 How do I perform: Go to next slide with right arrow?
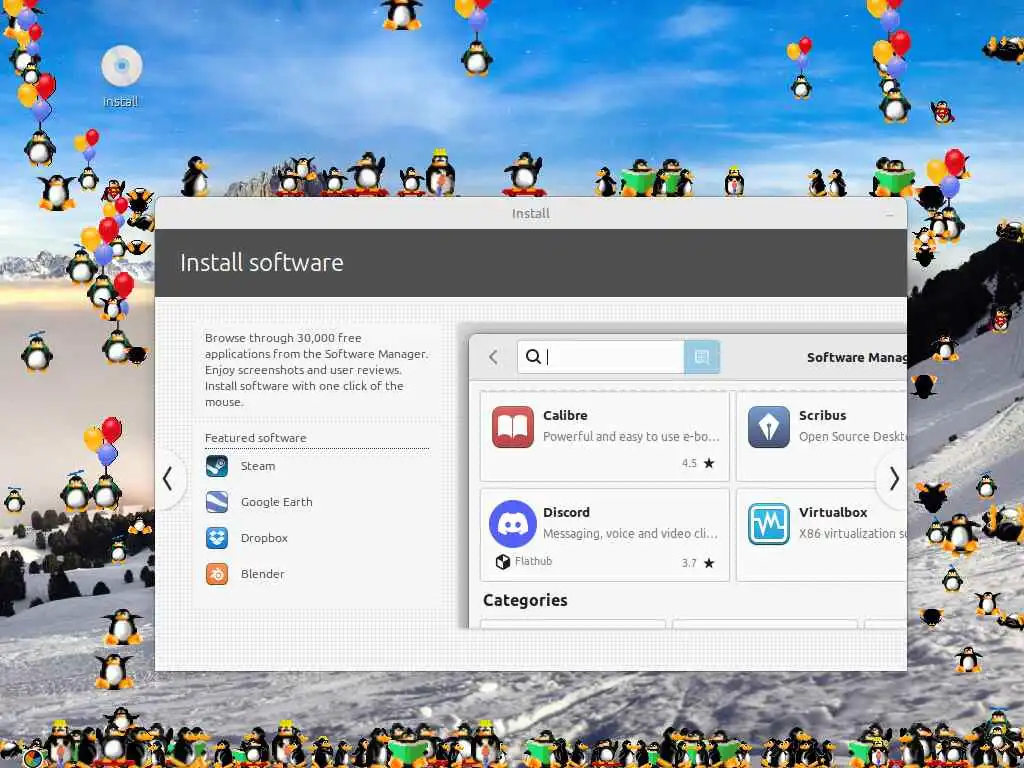893,479
